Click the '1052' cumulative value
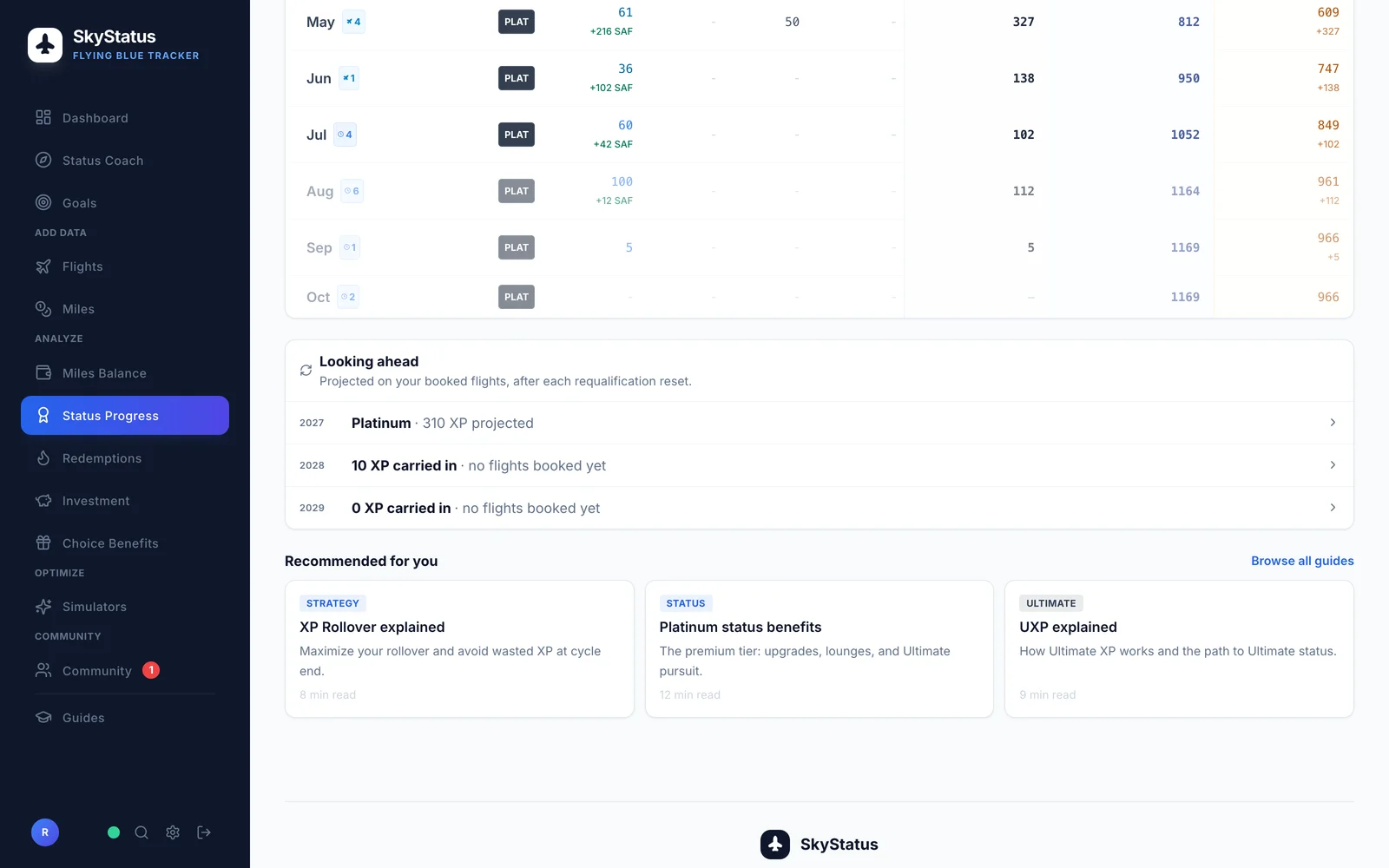The width and height of the screenshot is (1389, 868). click(x=1185, y=135)
